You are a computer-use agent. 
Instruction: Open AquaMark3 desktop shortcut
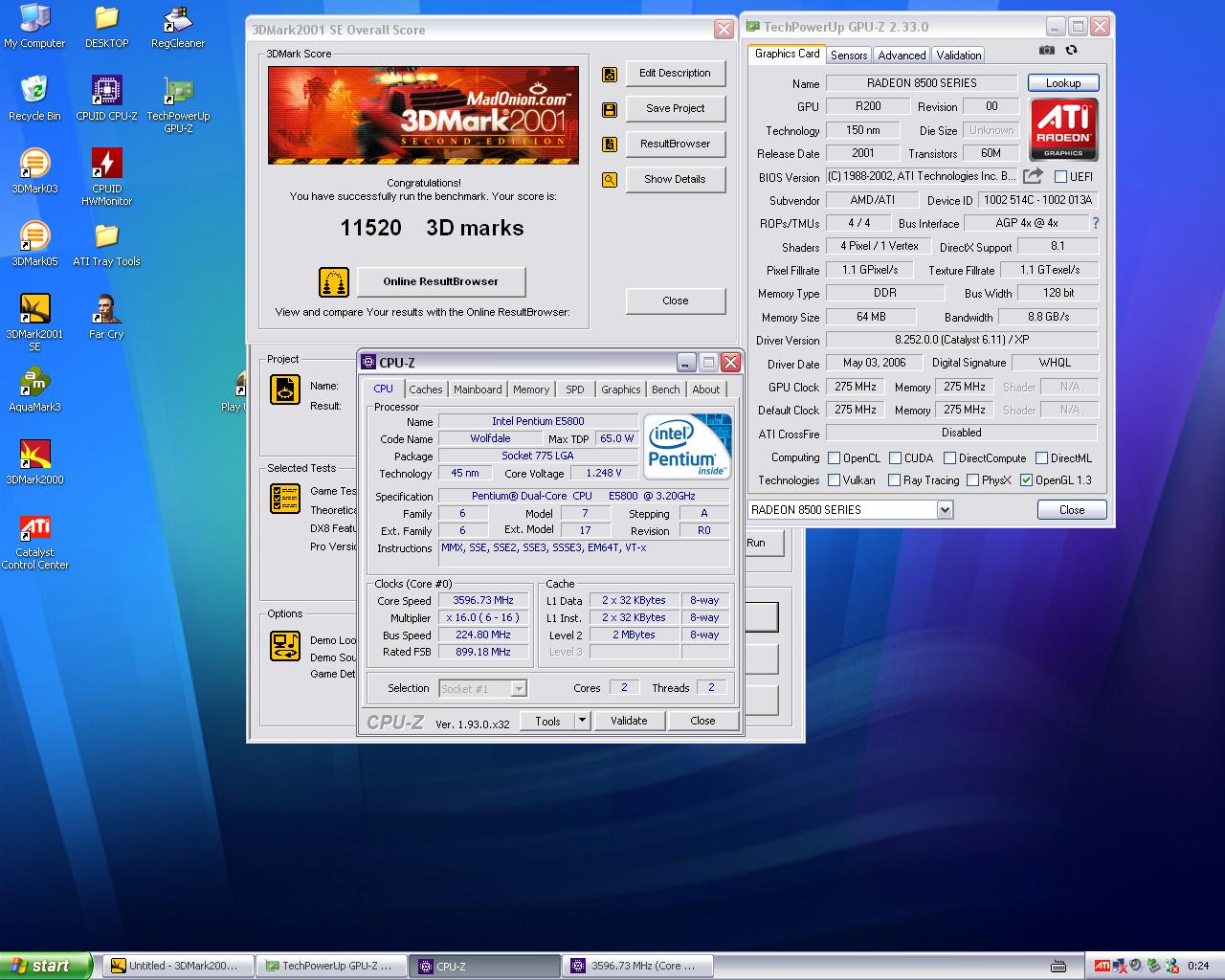coord(34,390)
